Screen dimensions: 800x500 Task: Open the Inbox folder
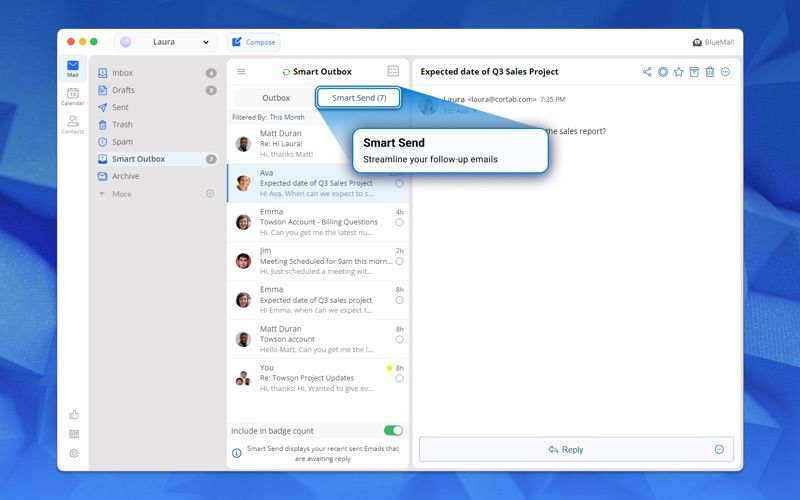(157, 73)
